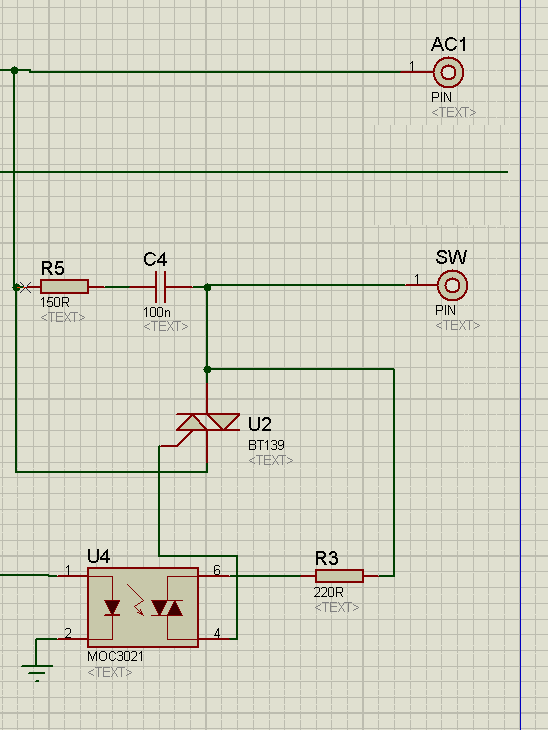Click the junction dot right of C4
Screen dimensions: 548x730
(208, 288)
